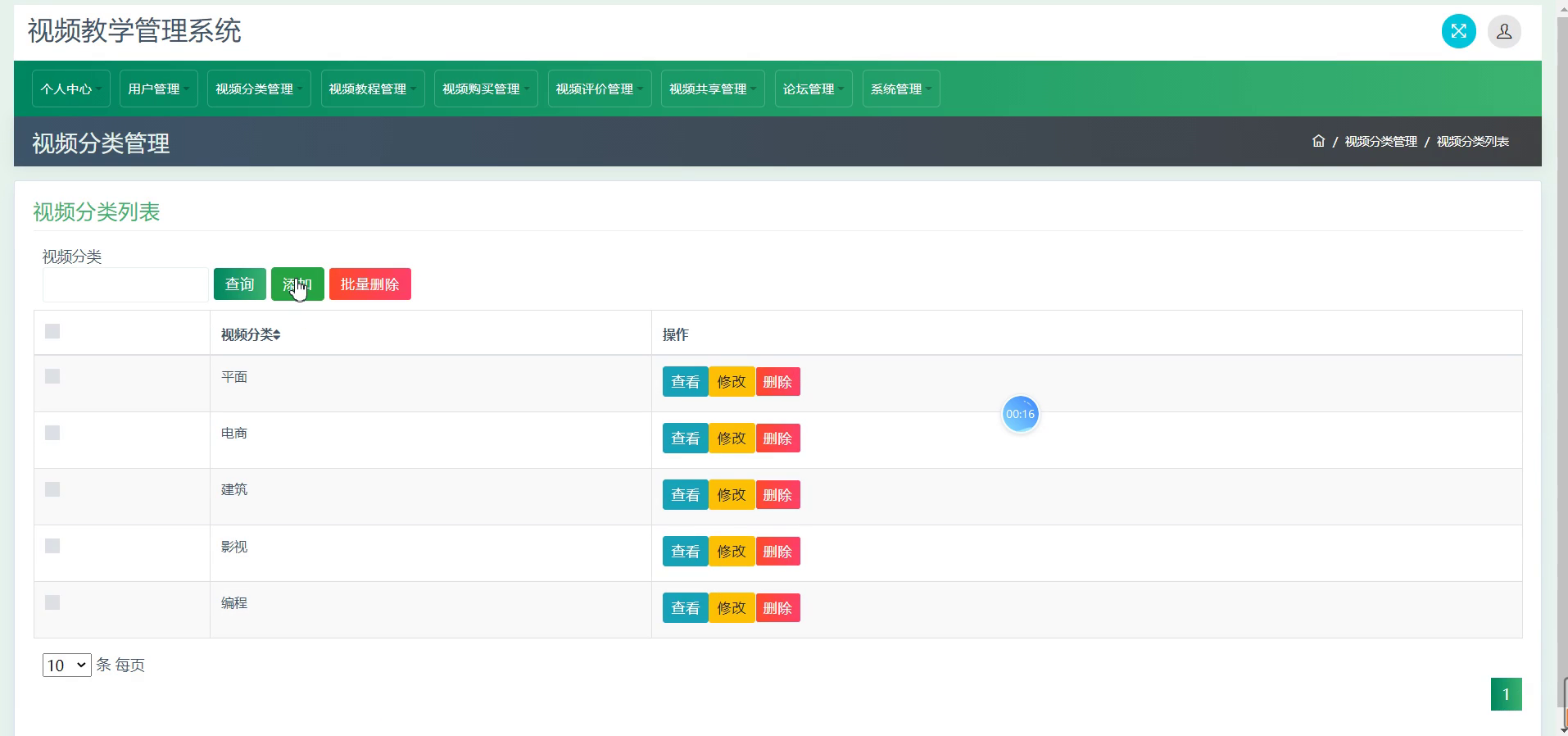The height and width of the screenshot is (736, 1568).
Task: Click 查看 in the 建筑 row
Action: 685,495
